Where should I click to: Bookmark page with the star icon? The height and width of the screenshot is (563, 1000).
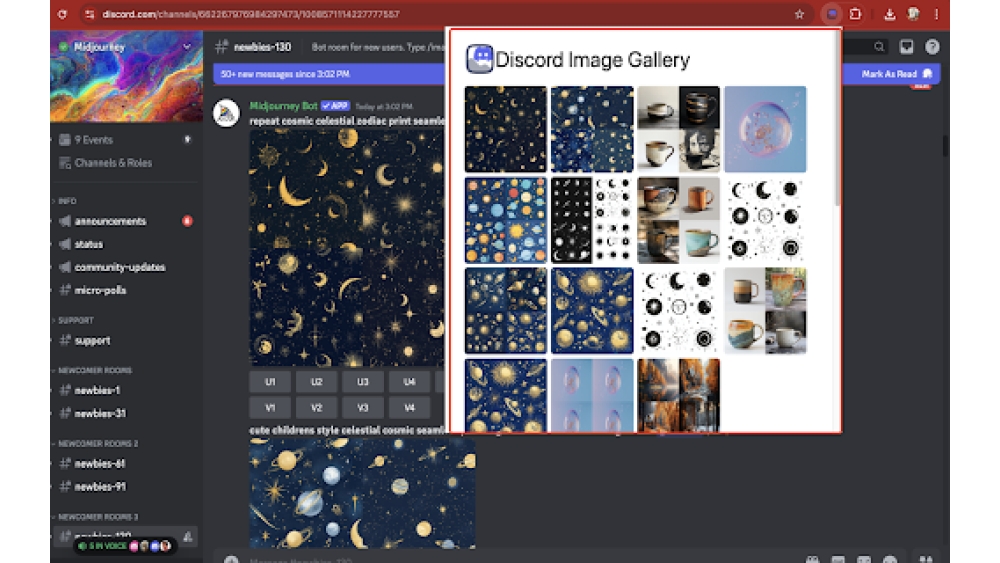click(x=799, y=14)
